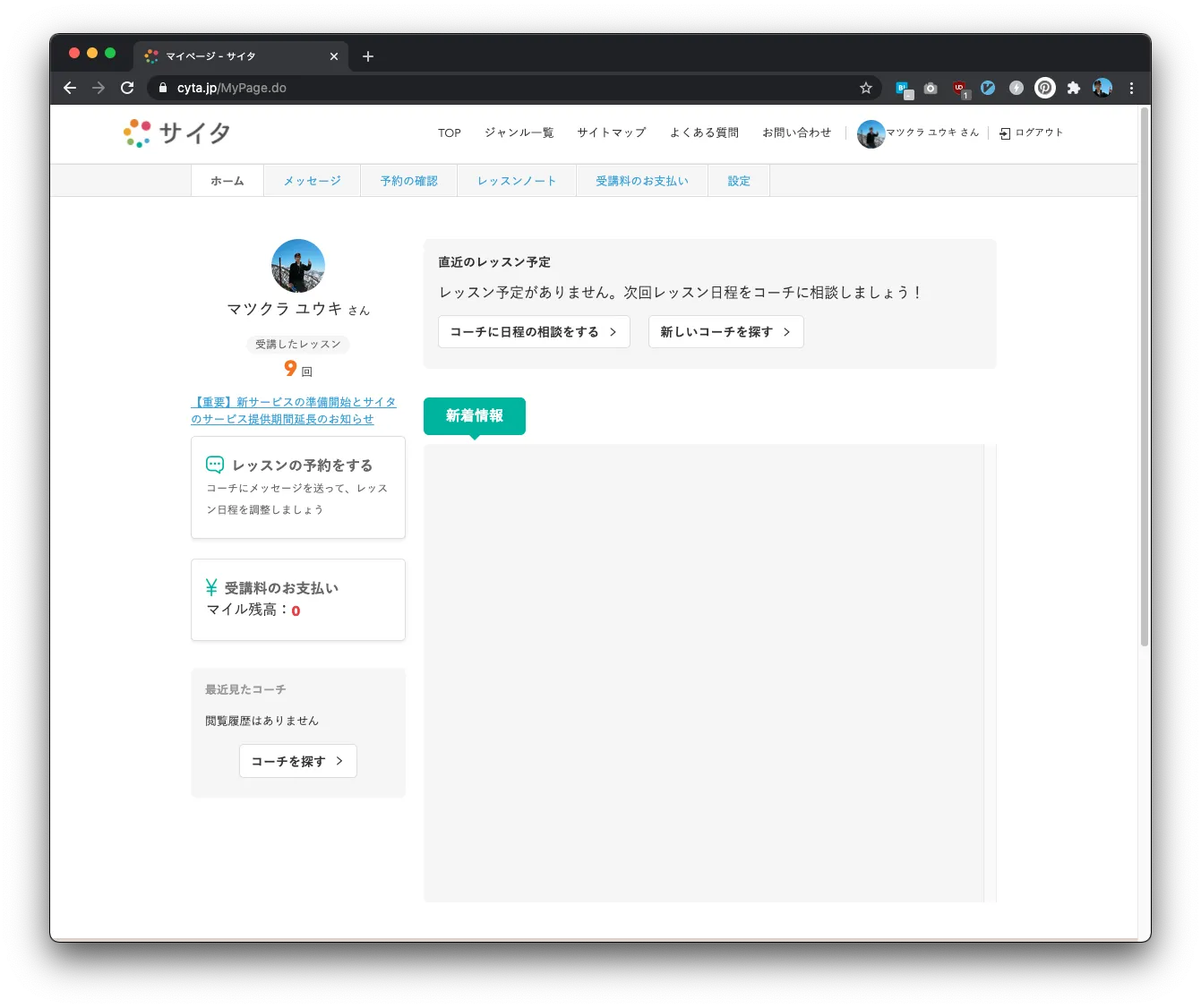Open the 設定 tab
This screenshot has width=1201, height=1008.
click(x=738, y=181)
